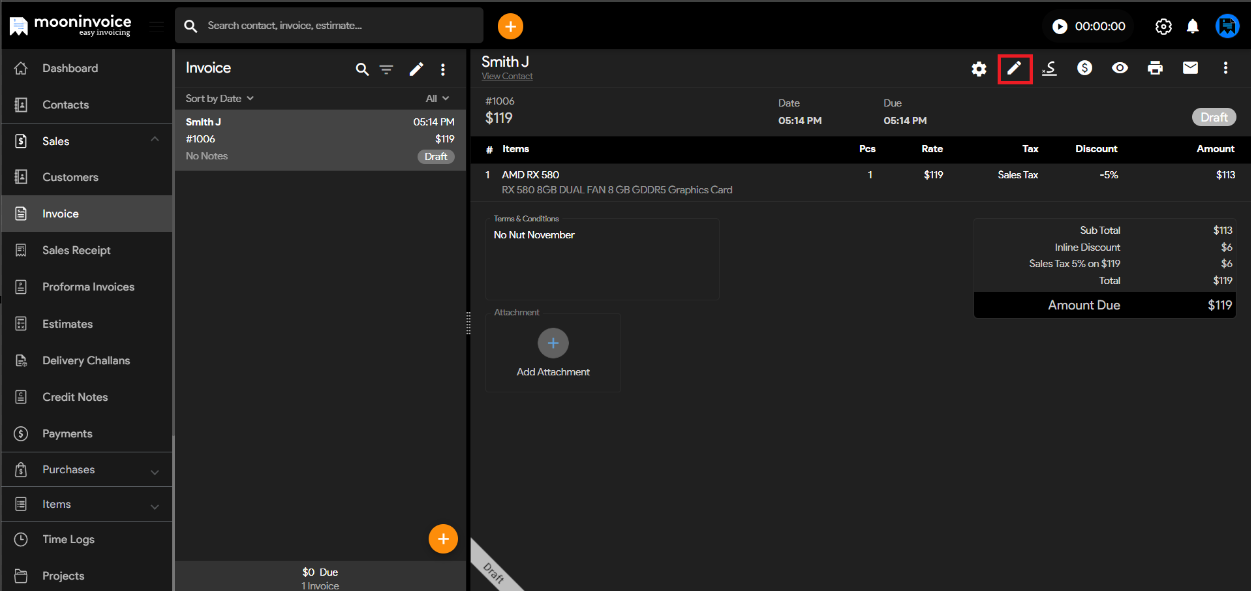Open Proforma Invoices

point(86,287)
